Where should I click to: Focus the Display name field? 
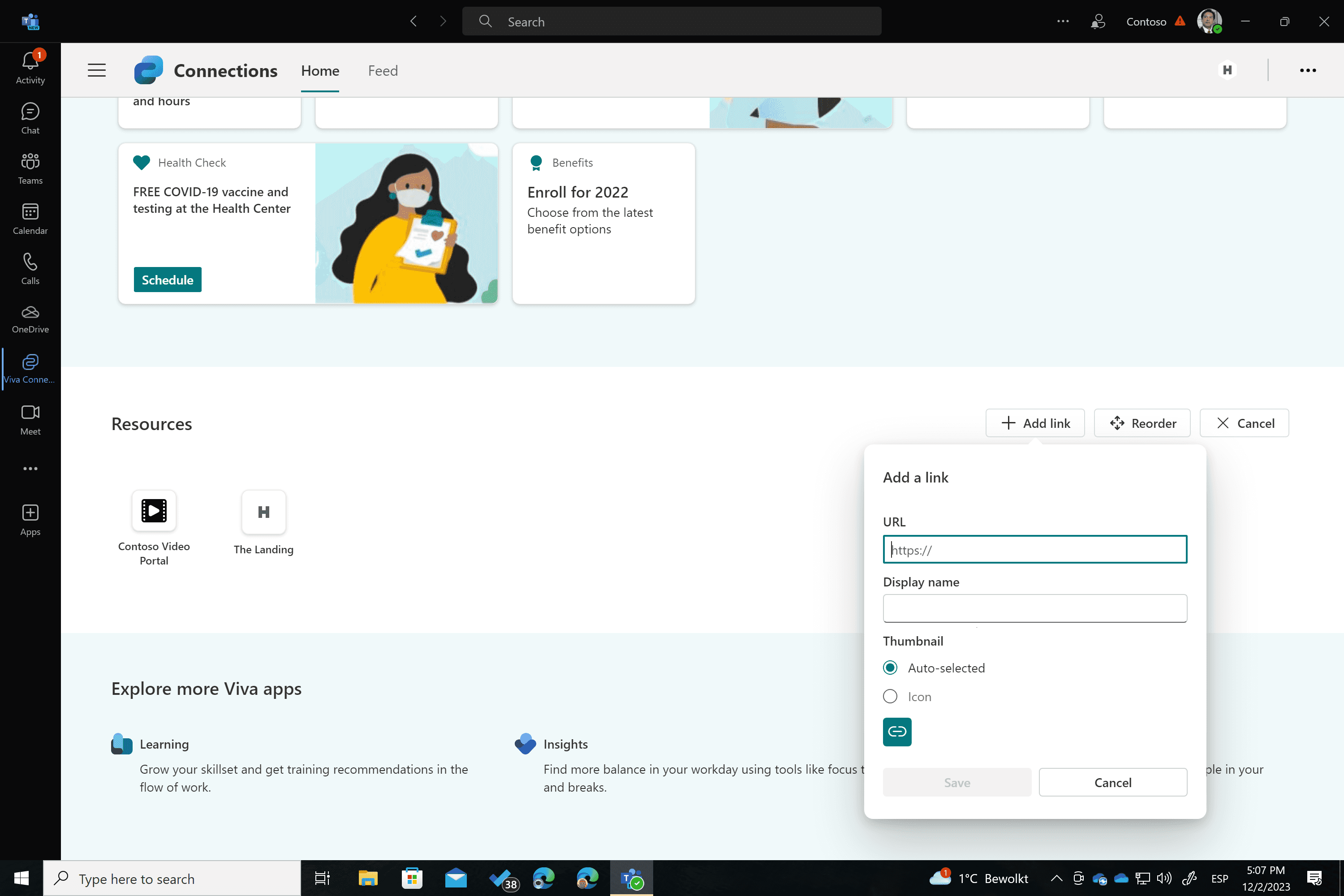[x=1034, y=608]
